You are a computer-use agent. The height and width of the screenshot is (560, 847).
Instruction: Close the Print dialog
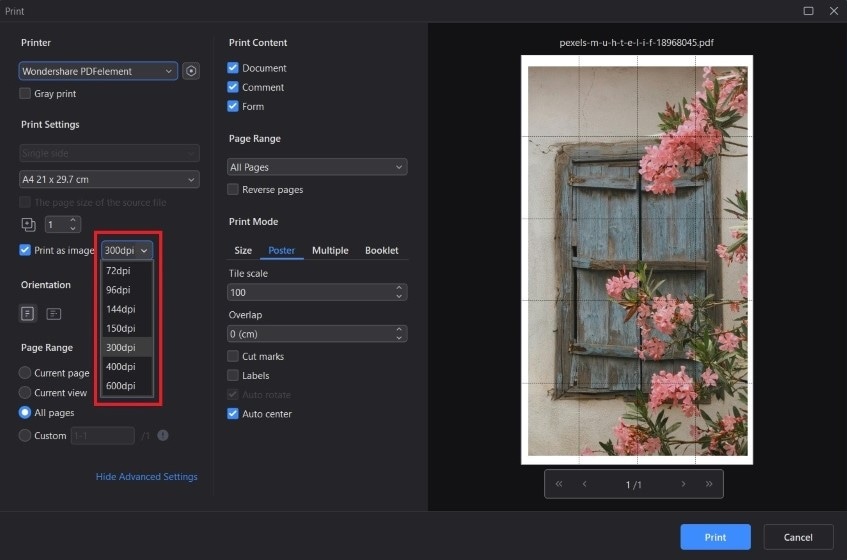(833, 11)
